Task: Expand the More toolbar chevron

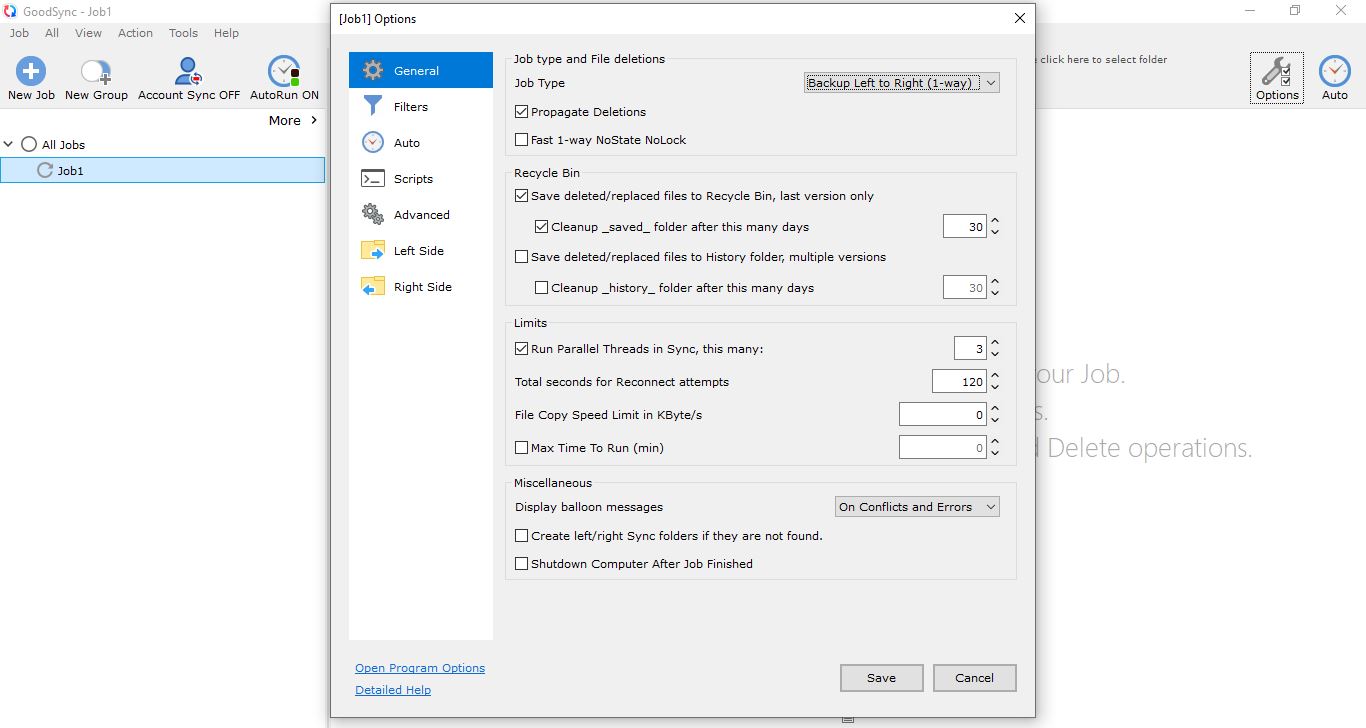Action: coord(314,120)
